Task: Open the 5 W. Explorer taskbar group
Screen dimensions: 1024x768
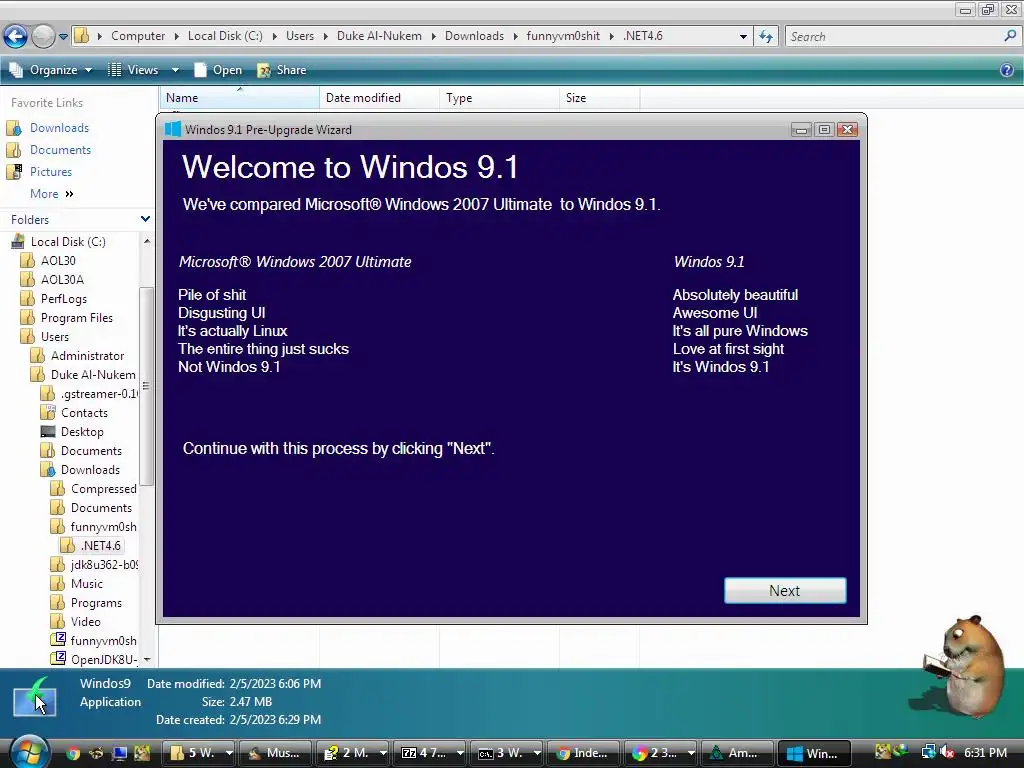Action: (201, 753)
